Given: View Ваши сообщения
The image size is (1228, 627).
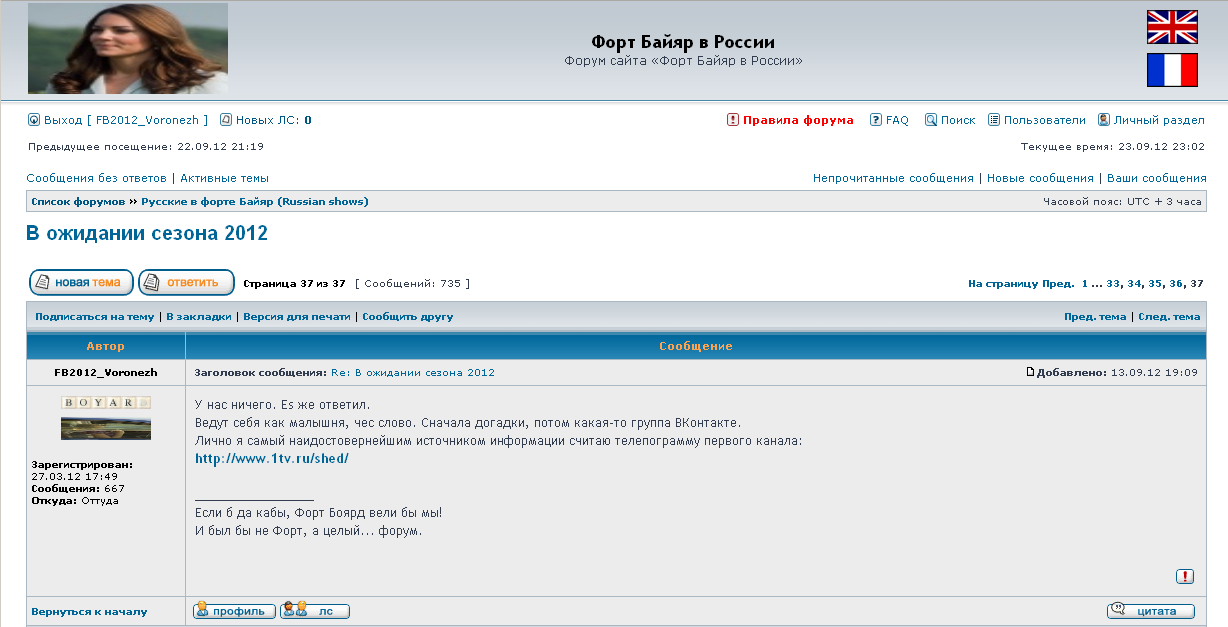Looking at the screenshot, I should (1156, 178).
